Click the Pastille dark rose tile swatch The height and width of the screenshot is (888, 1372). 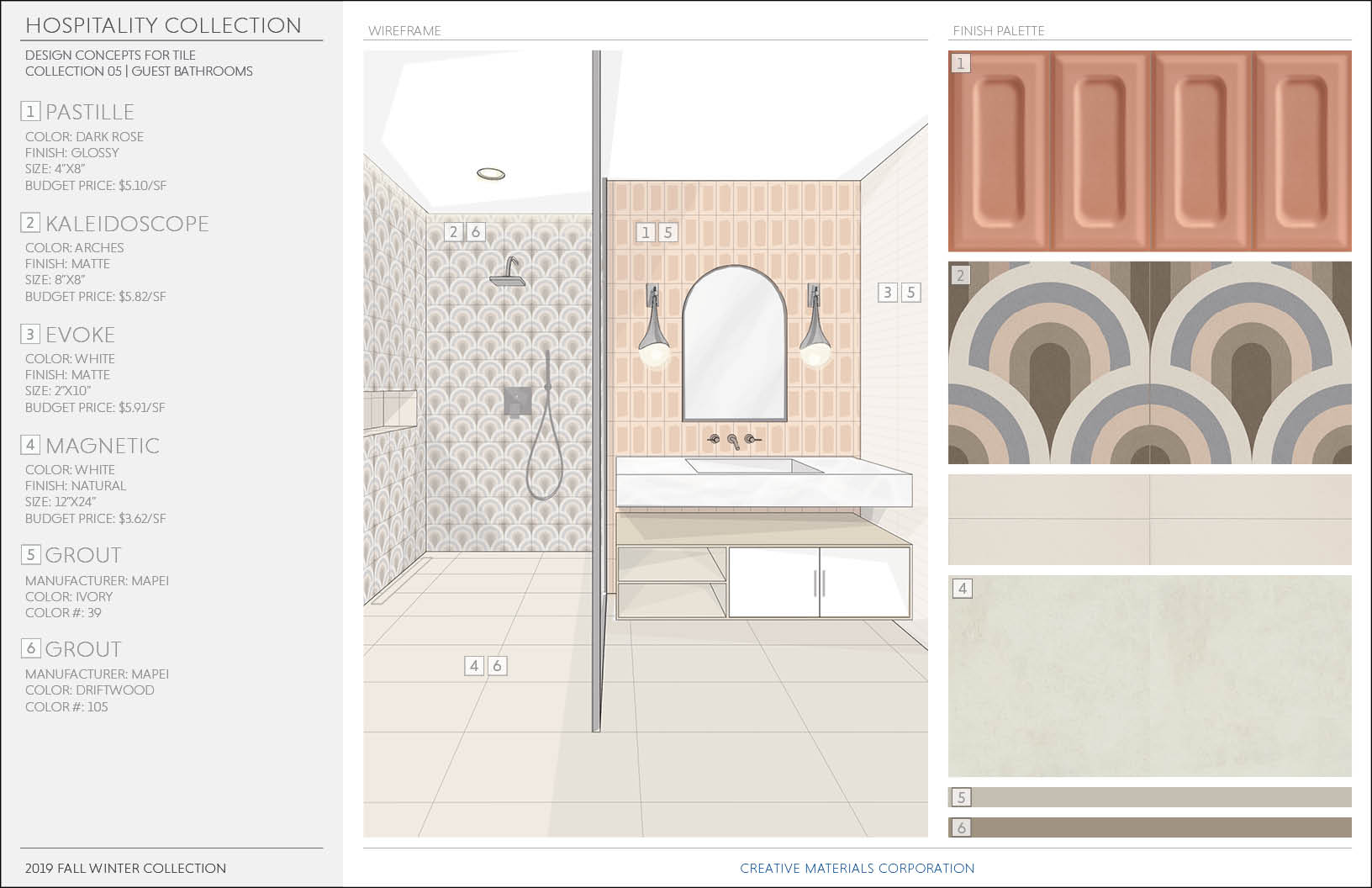pyautogui.click(x=1149, y=151)
